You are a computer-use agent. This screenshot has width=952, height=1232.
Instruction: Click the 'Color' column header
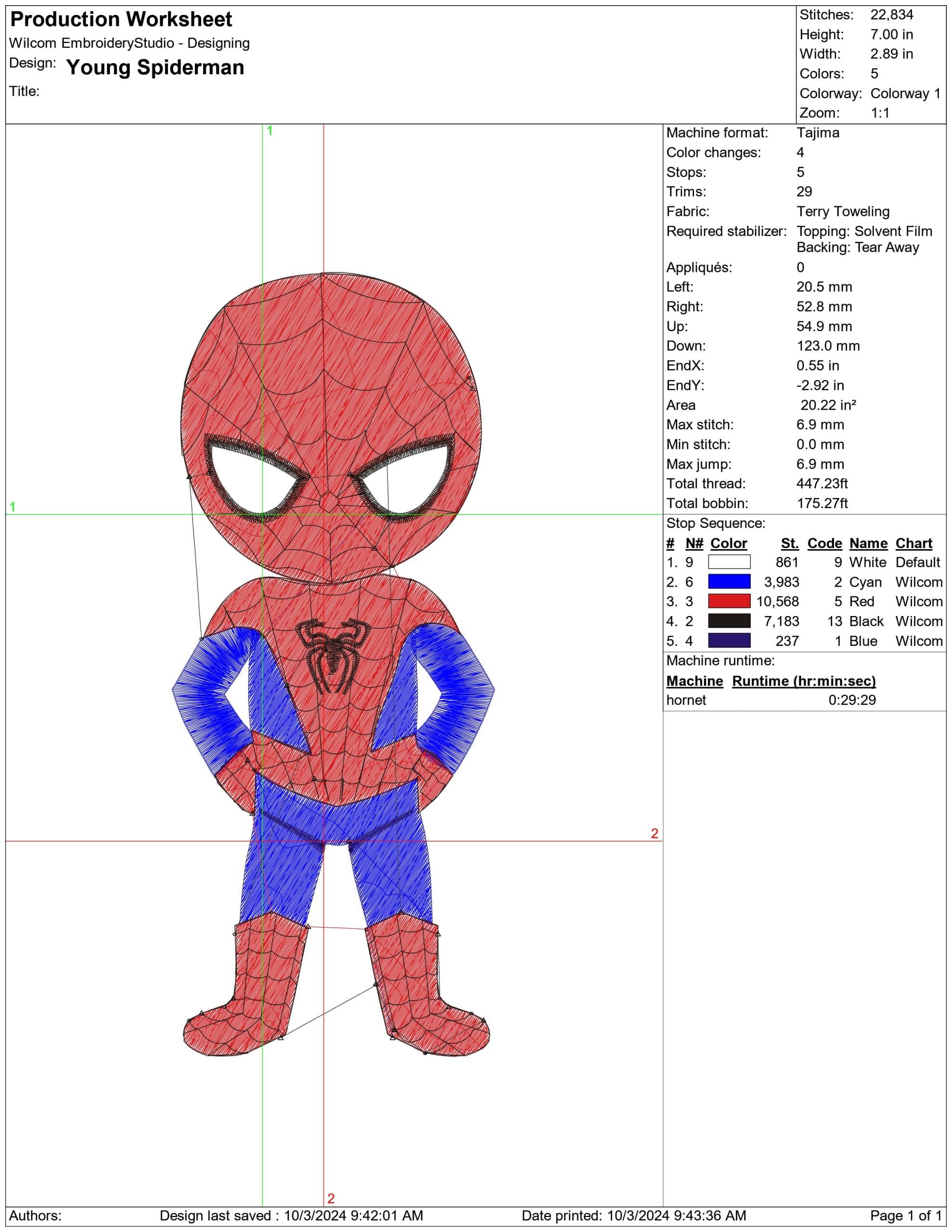tap(729, 543)
